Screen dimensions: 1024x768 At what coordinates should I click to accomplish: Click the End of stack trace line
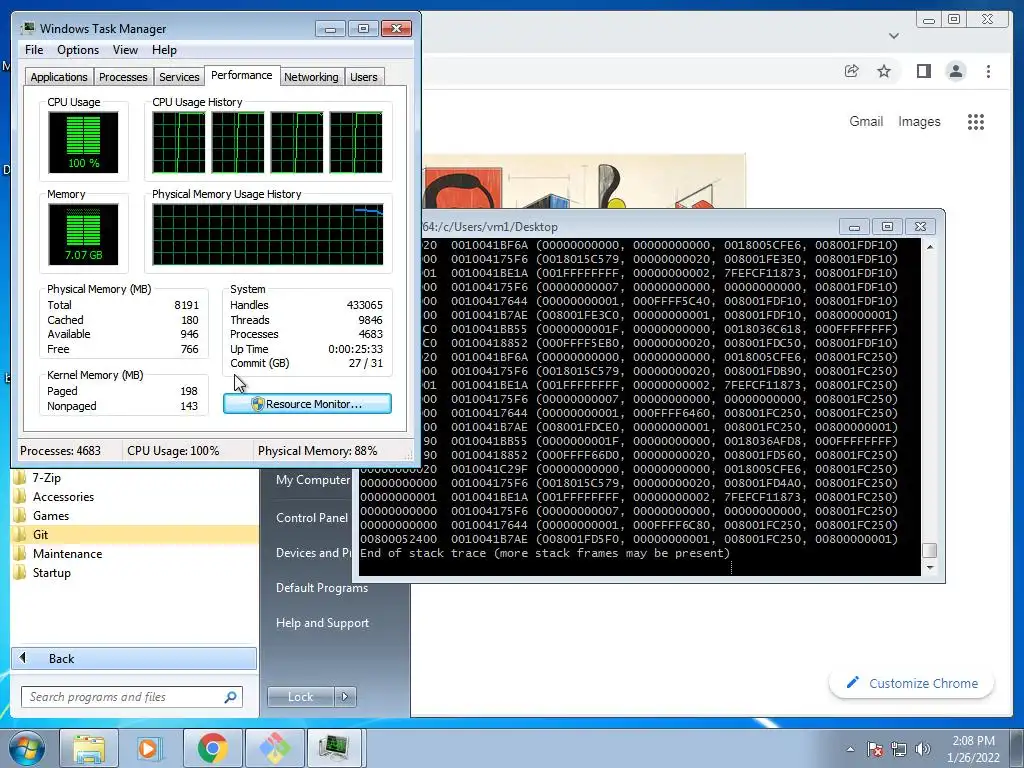[545, 553]
